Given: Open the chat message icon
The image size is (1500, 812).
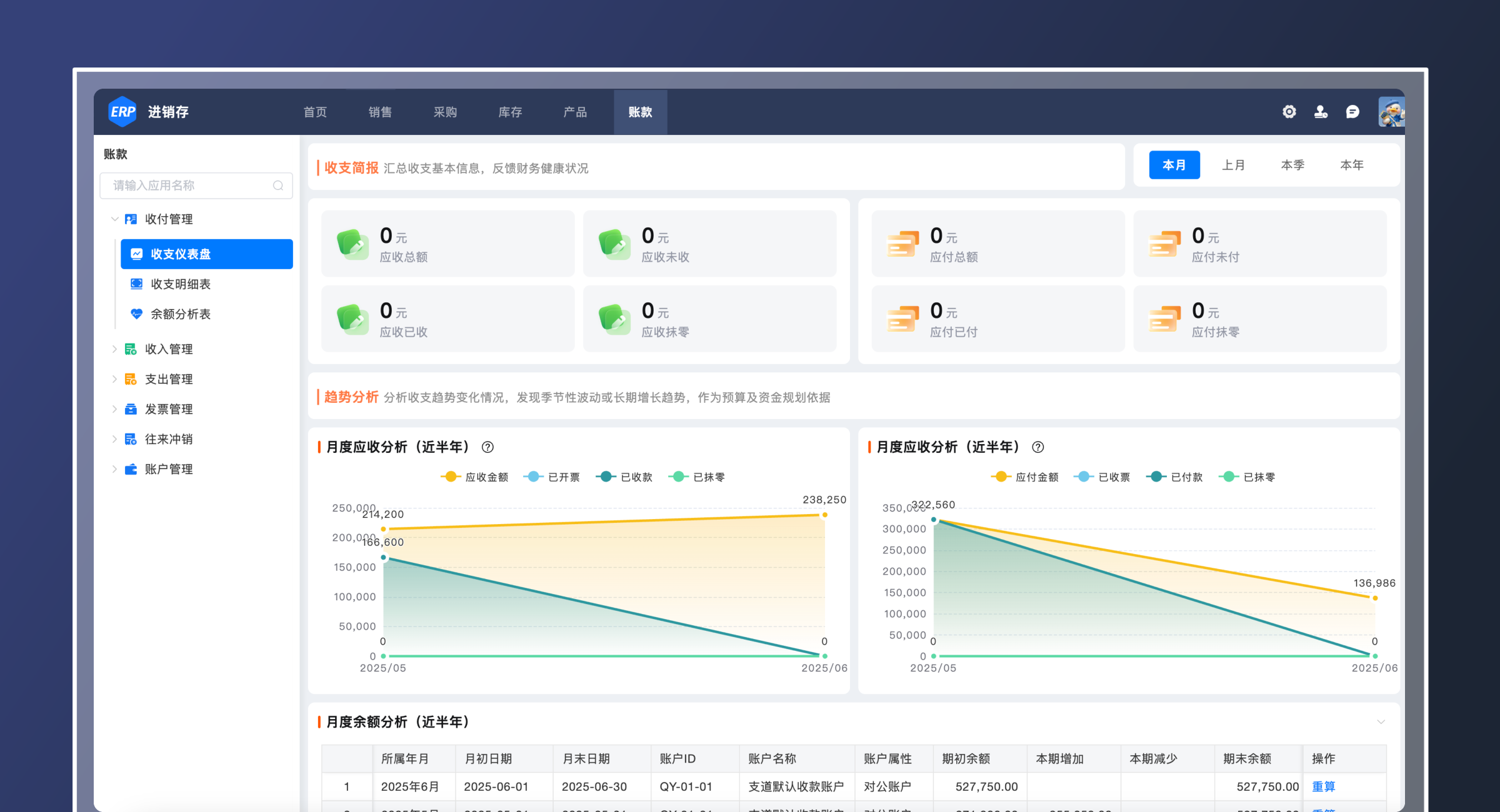Looking at the screenshot, I should (1352, 112).
